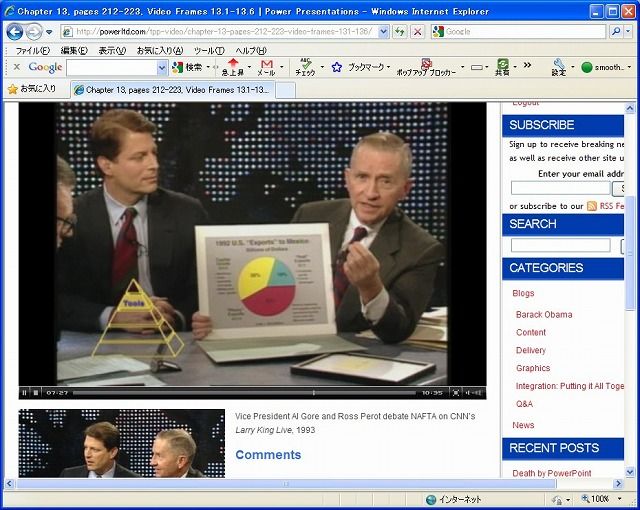
Task: Open the ツール(T) menu
Action: coord(209,51)
